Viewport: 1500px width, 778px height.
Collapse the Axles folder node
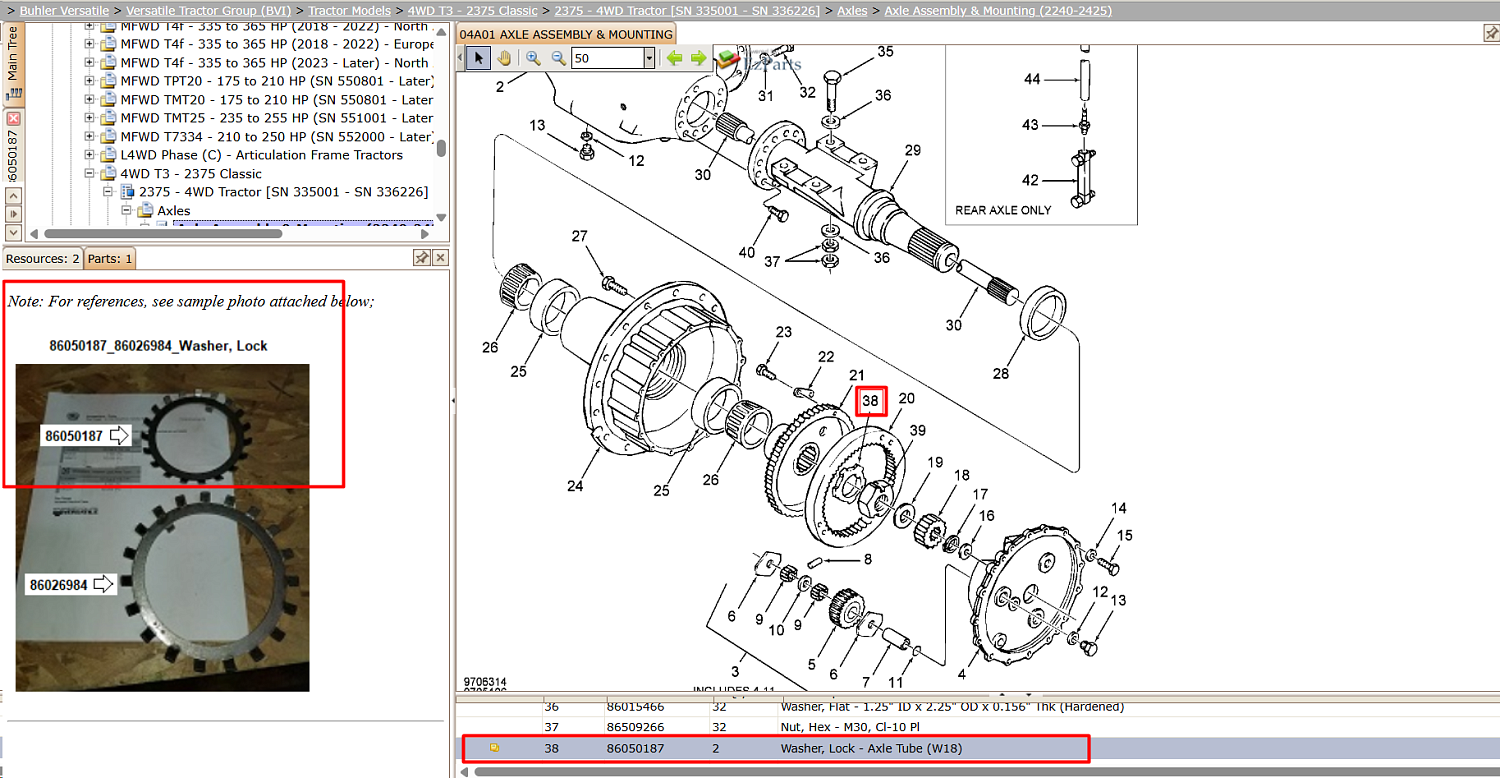point(126,210)
